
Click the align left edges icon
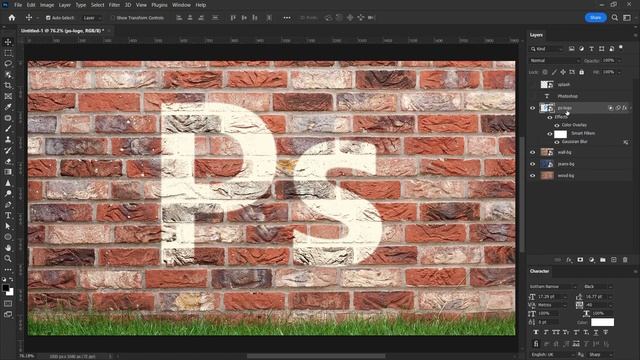[179, 18]
